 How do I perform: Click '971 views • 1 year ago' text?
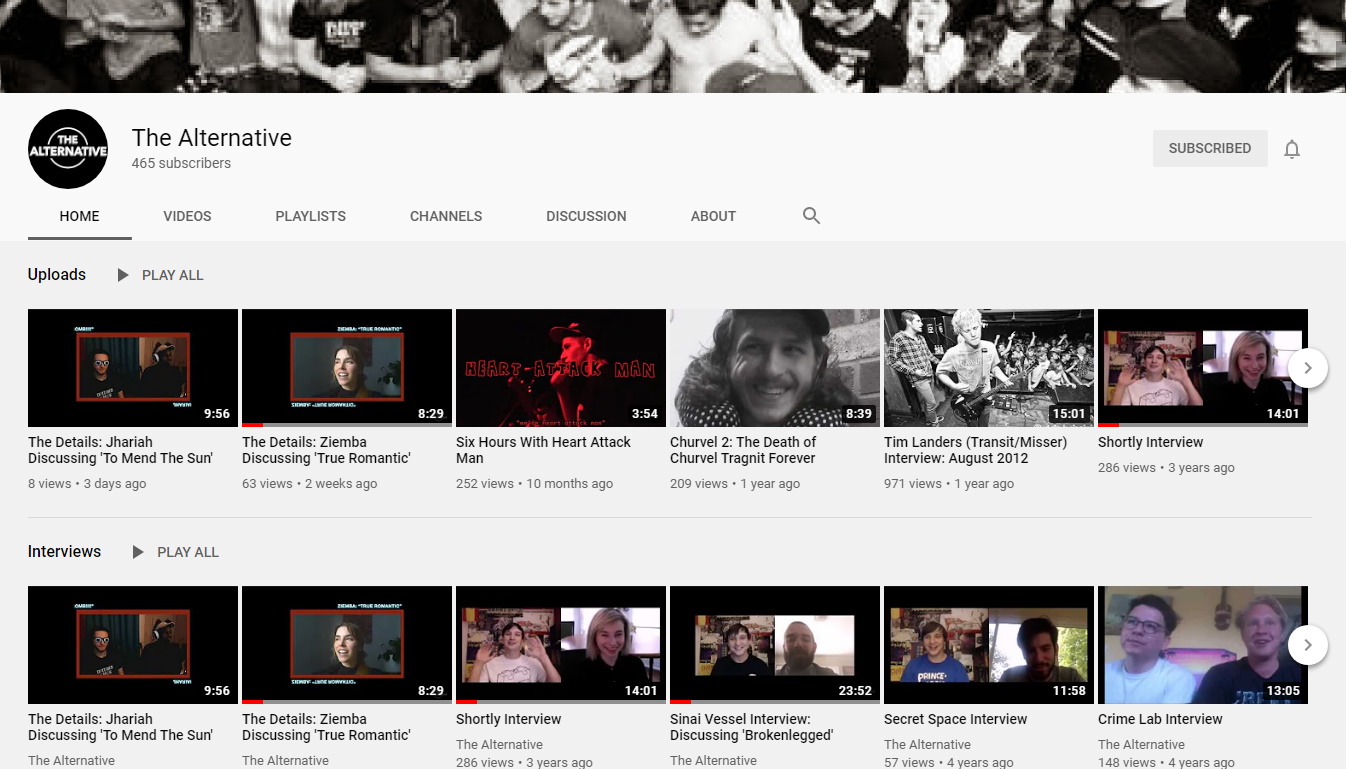[949, 483]
